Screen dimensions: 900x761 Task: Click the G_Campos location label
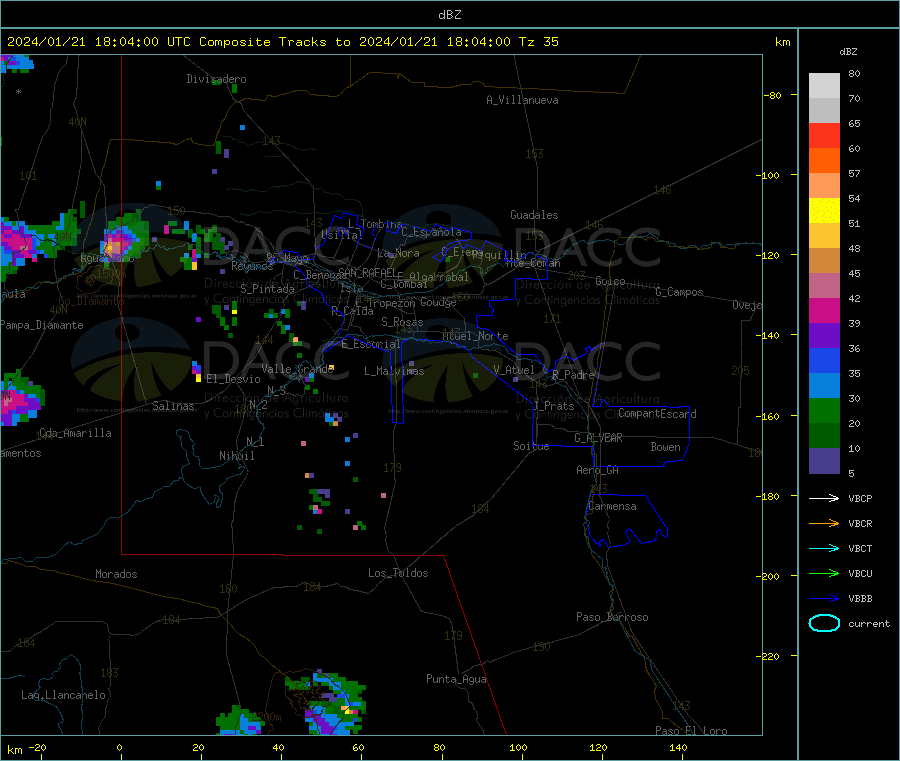coord(679,292)
